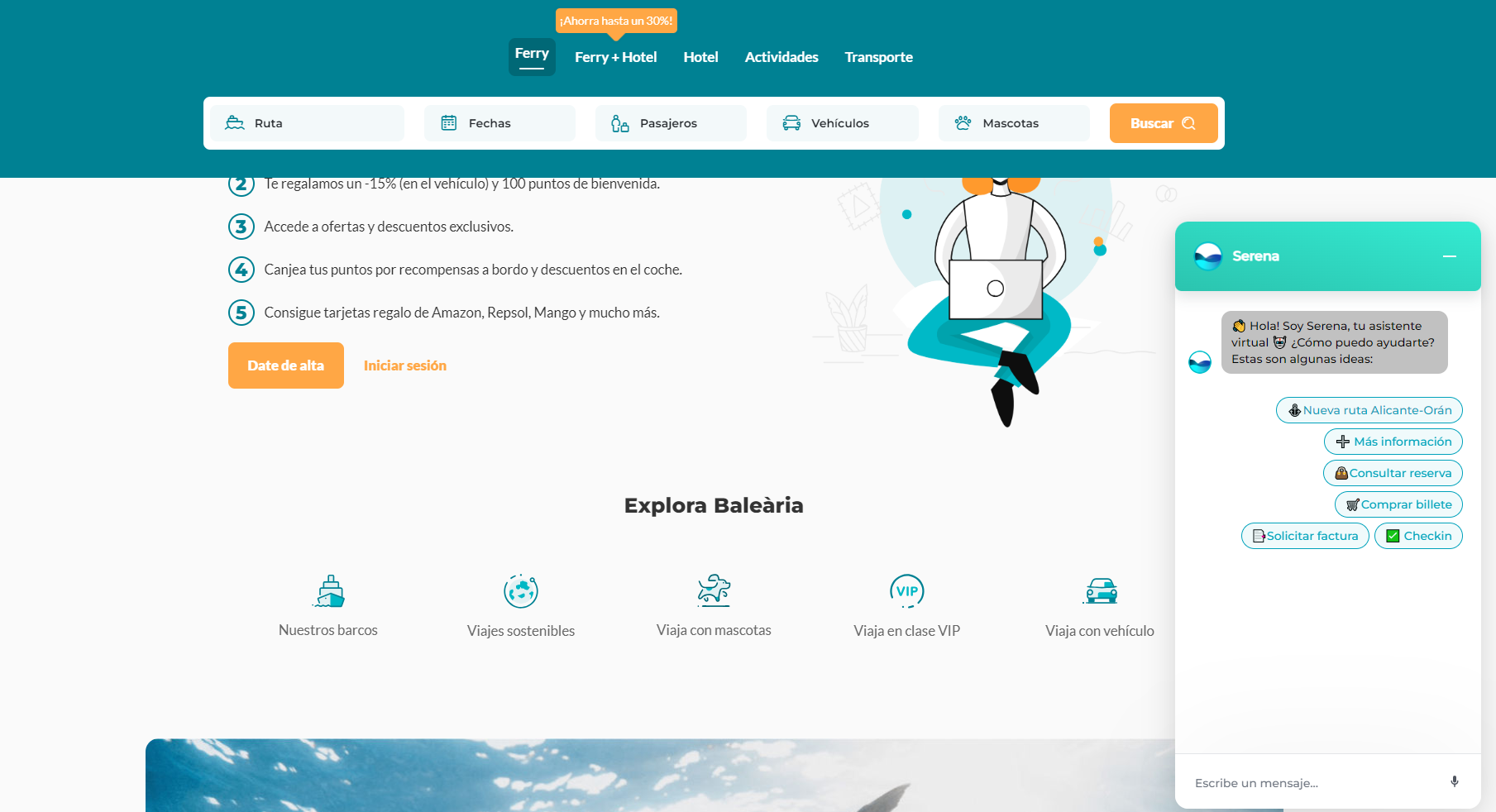Minimize the Serena chat window
The image size is (1496, 812).
(1449, 256)
